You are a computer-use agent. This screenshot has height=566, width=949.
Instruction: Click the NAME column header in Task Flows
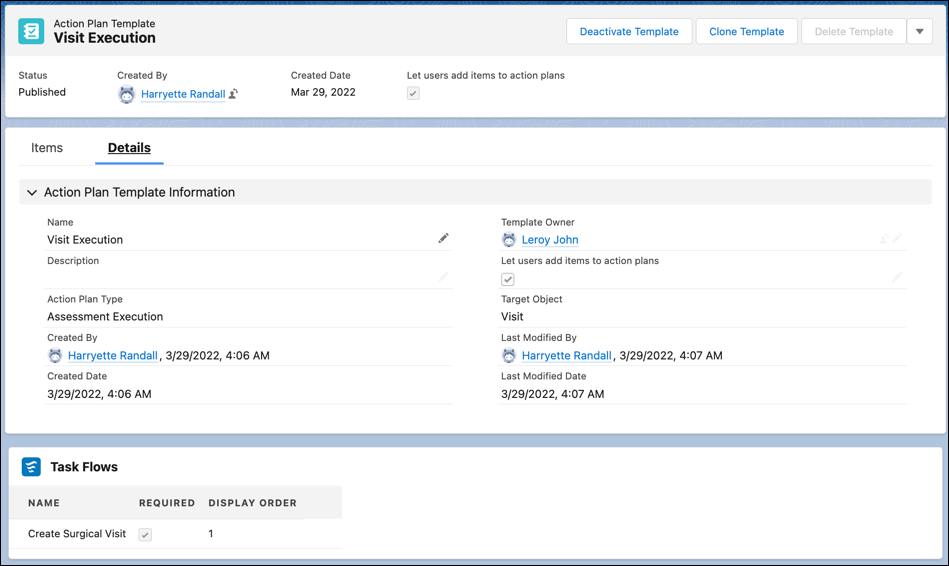(44, 503)
